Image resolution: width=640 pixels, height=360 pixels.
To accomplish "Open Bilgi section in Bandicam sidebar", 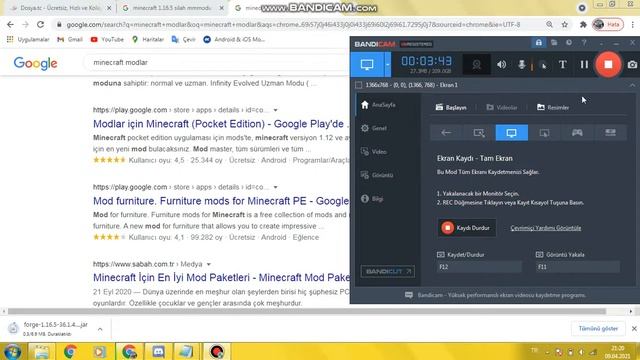I will coord(372,199).
